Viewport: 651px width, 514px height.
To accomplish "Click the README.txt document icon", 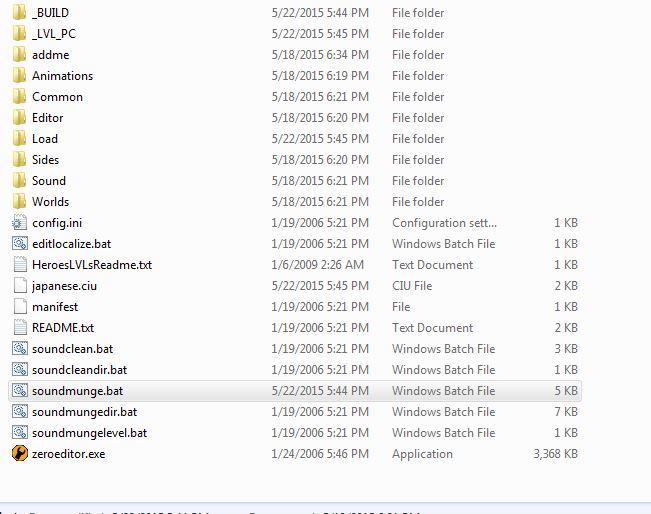I will 20,328.
